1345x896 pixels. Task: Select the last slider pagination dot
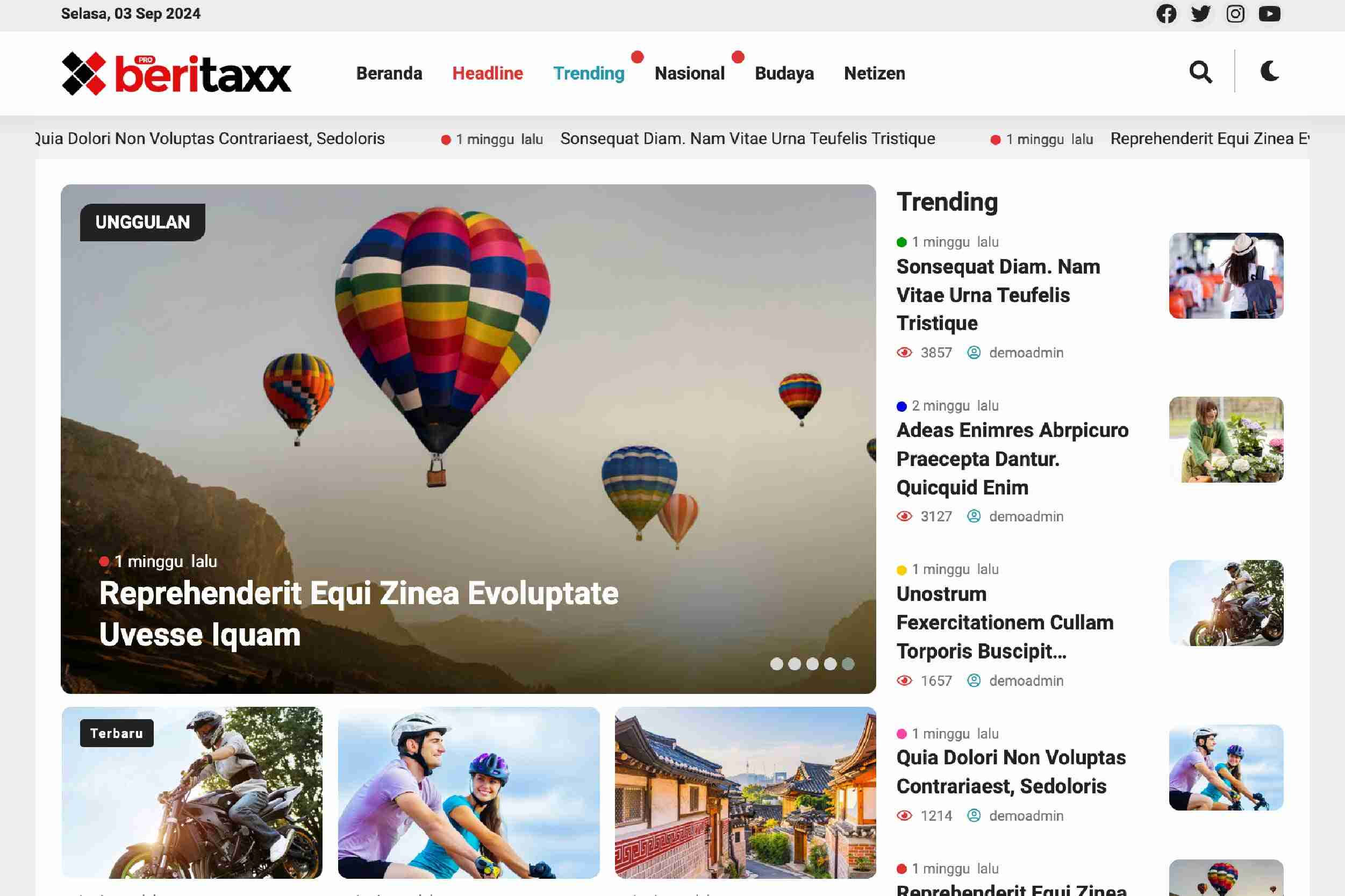point(848,664)
